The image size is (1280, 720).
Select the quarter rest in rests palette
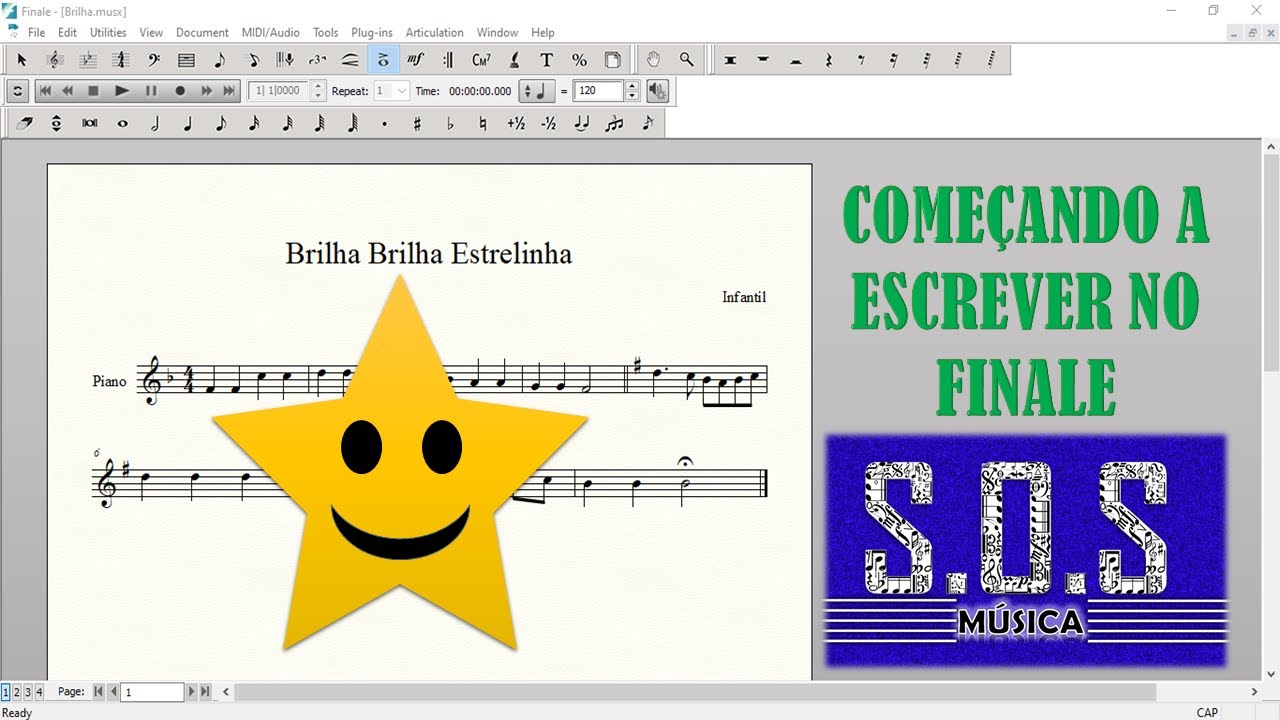(x=828, y=60)
